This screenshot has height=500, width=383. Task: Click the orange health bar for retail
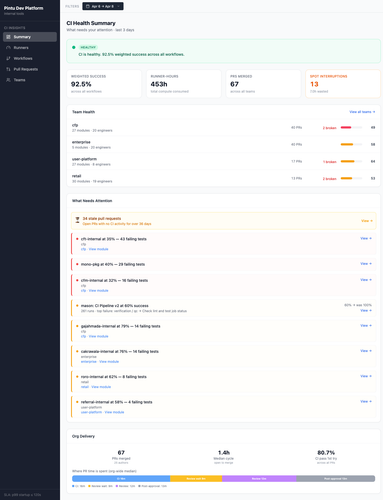pyautogui.click(x=347, y=178)
